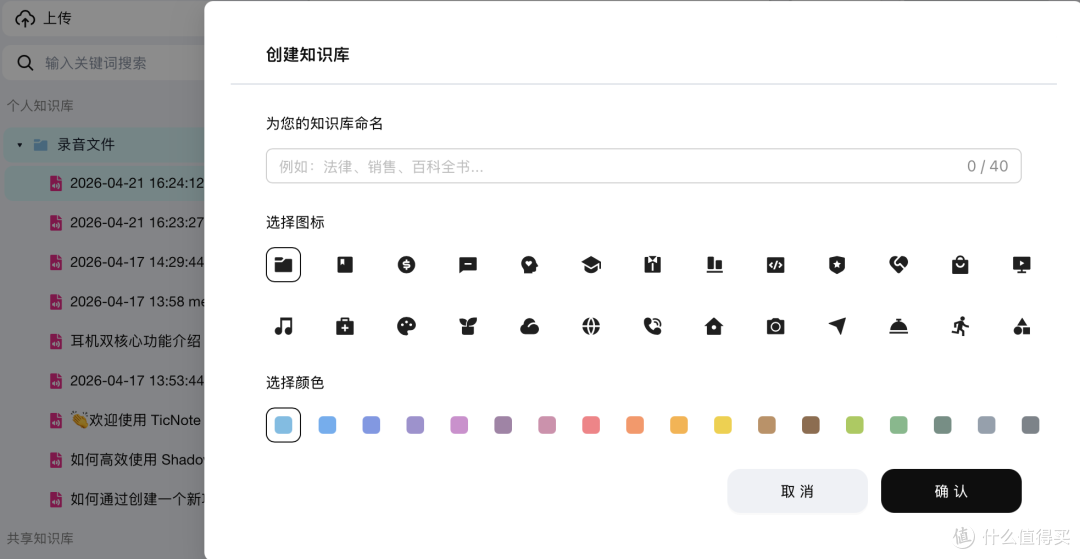1080x559 pixels.
Task: Select the paint palette icon
Action: click(x=406, y=326)
